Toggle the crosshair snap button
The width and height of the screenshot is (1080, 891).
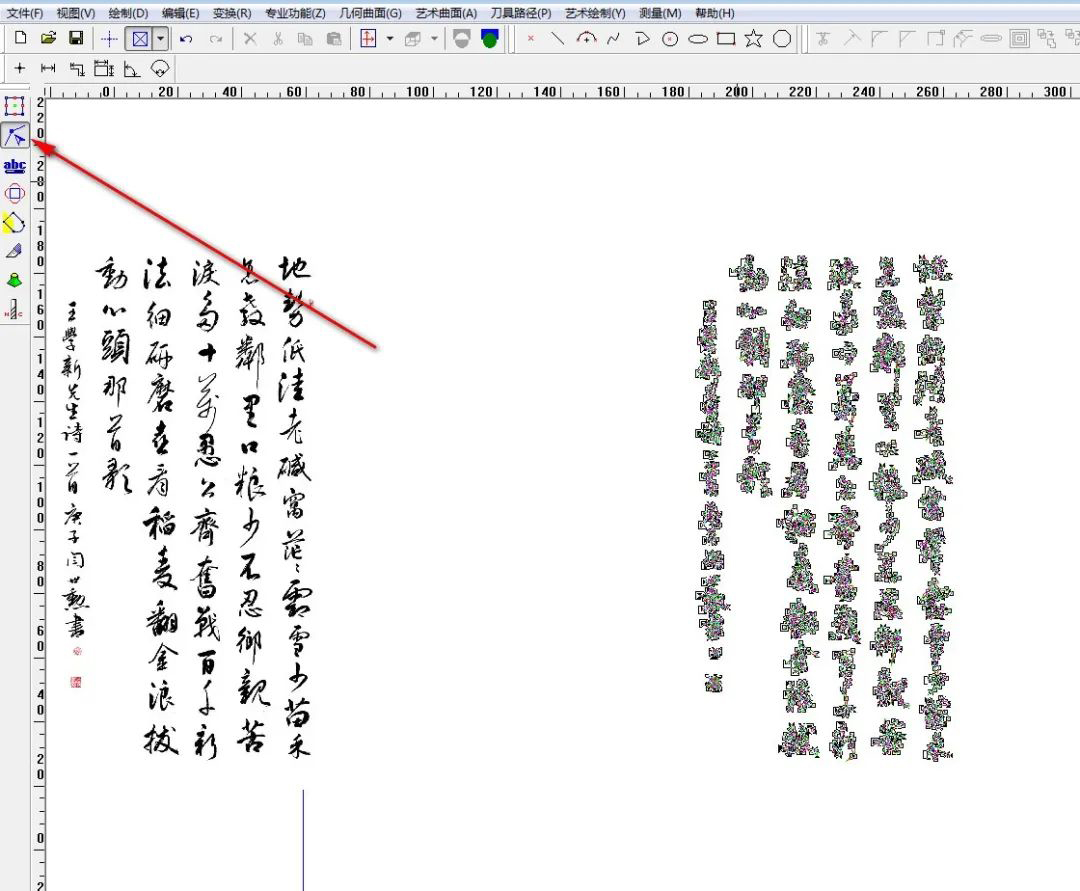[109, 39]
